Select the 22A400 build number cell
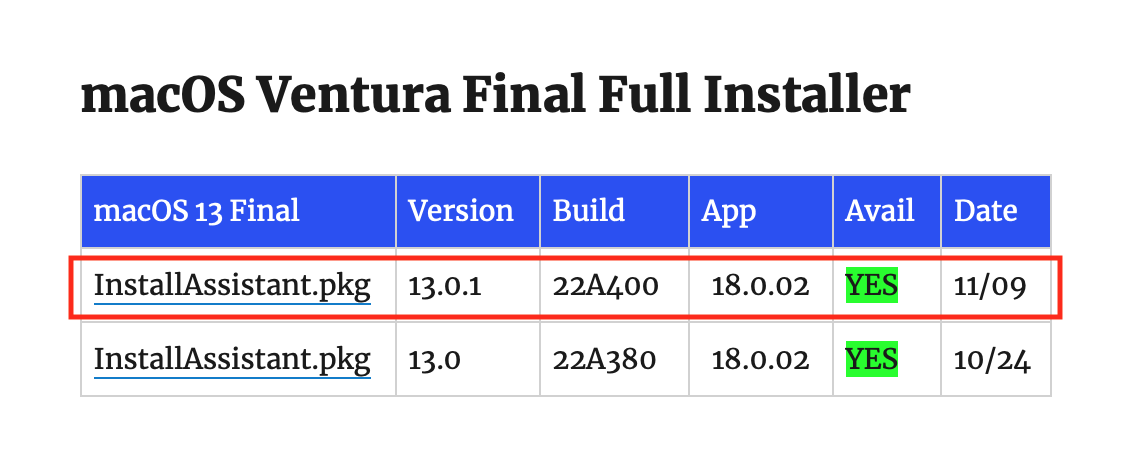 click(x=606, y=287)
